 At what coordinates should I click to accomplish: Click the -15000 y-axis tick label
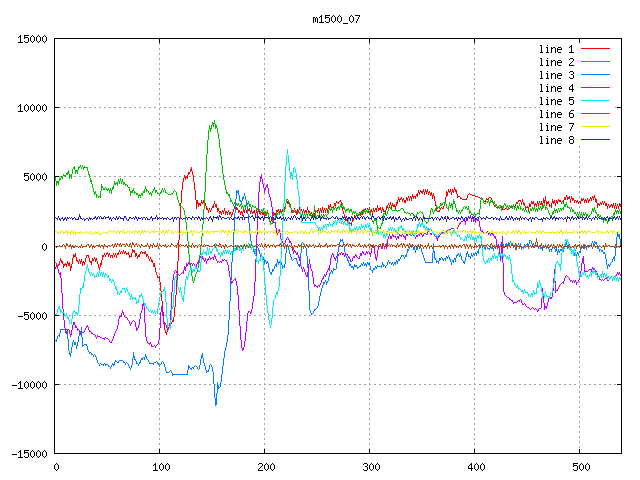coord(29,453)
